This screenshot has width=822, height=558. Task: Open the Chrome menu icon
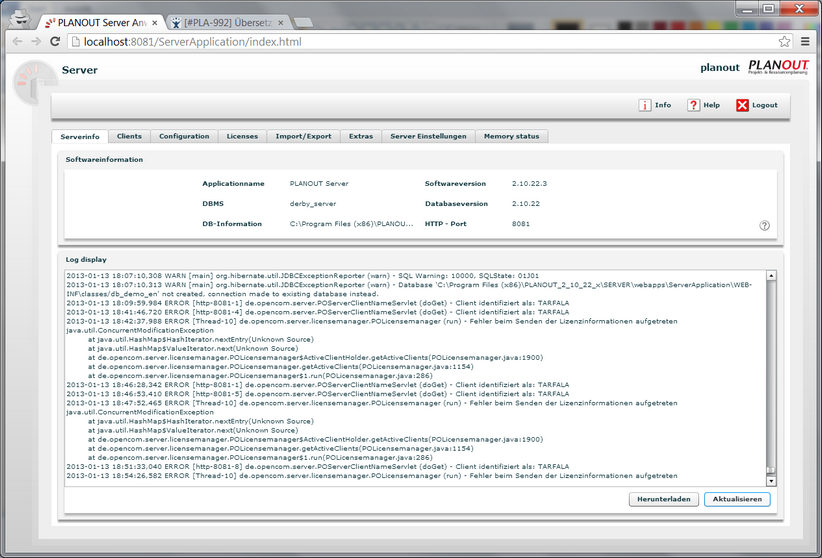point(805,41)
